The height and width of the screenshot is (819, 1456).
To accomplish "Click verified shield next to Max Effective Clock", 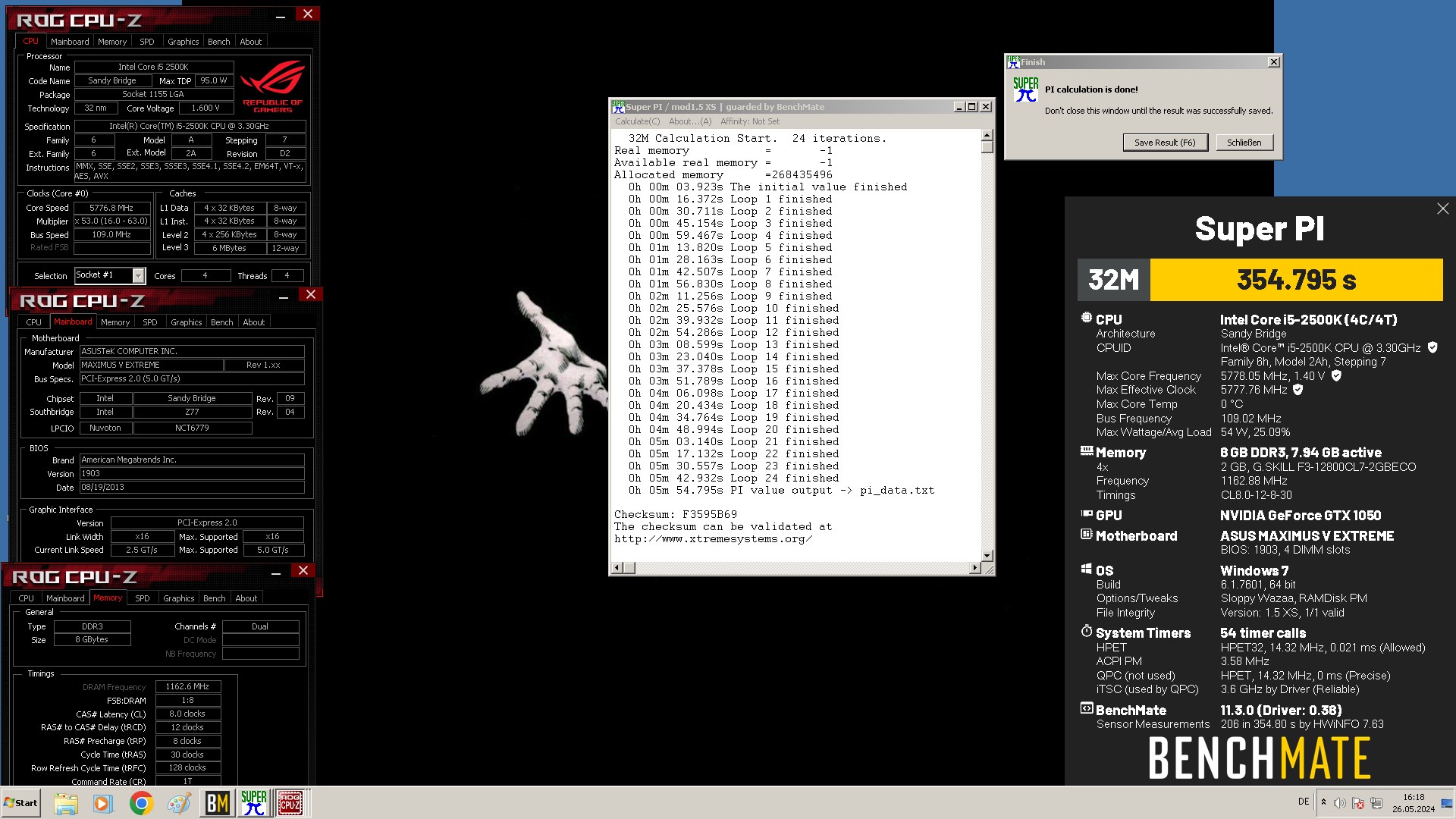I will click(1298, 389).
